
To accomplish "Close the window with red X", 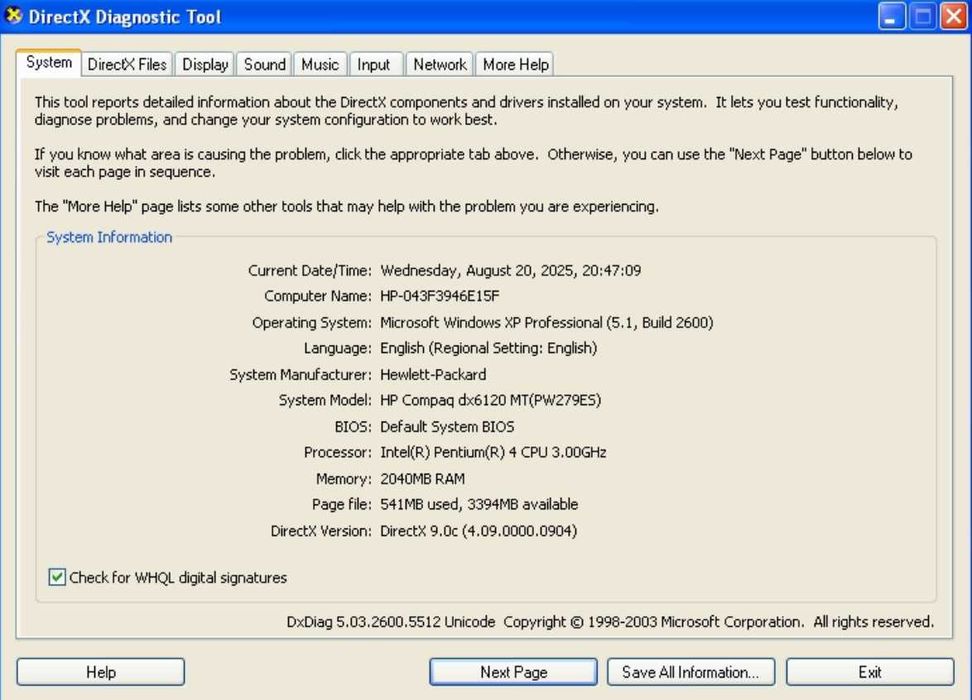I will 953,16.
